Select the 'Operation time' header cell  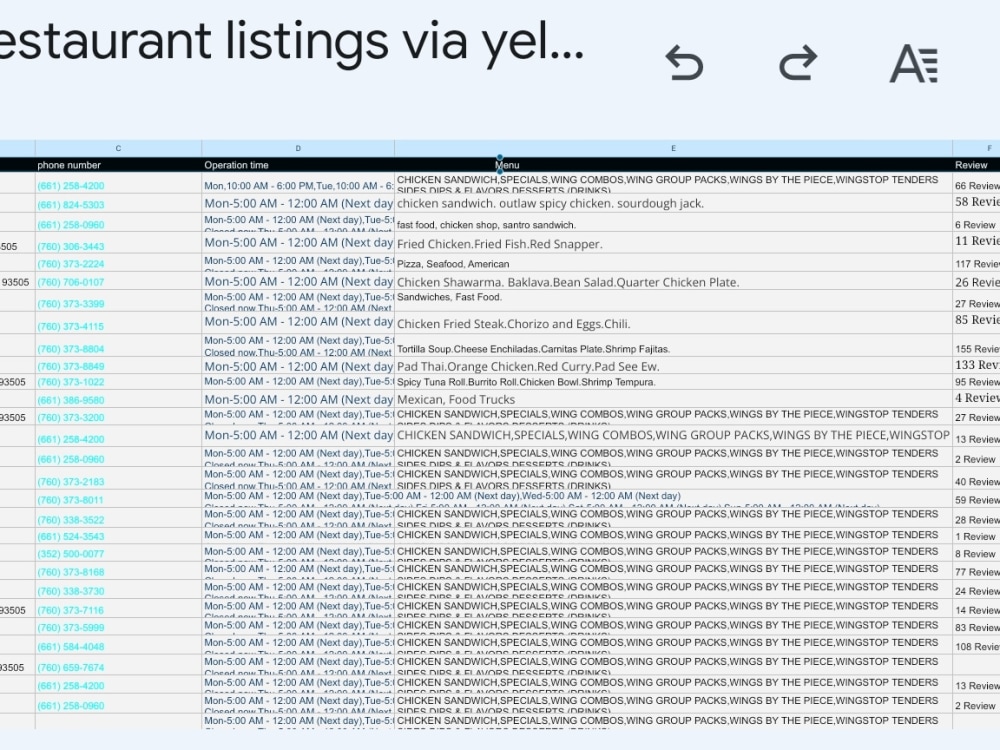(x=298, y=165)
